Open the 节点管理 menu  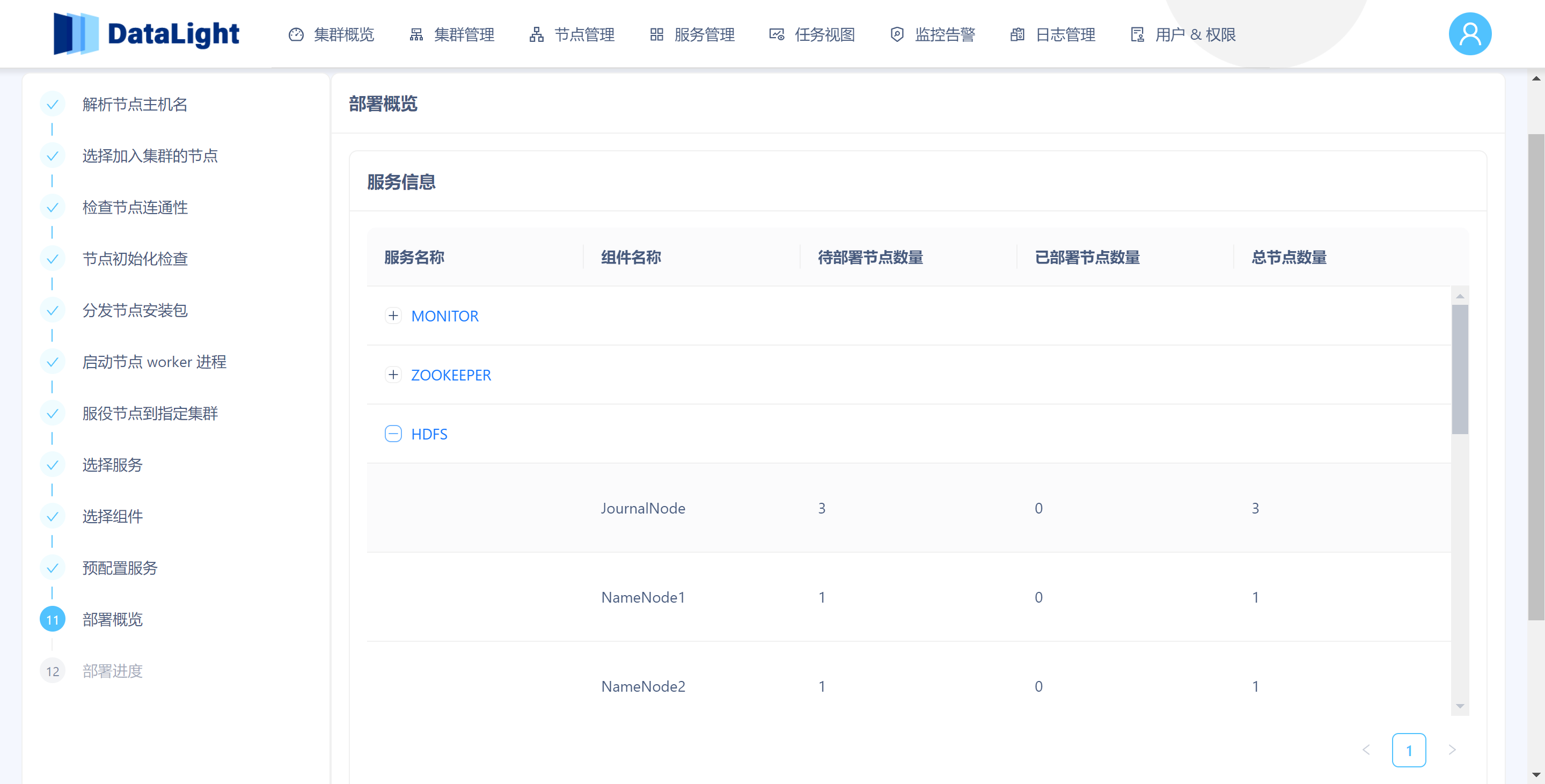click(x=572, y=35)
